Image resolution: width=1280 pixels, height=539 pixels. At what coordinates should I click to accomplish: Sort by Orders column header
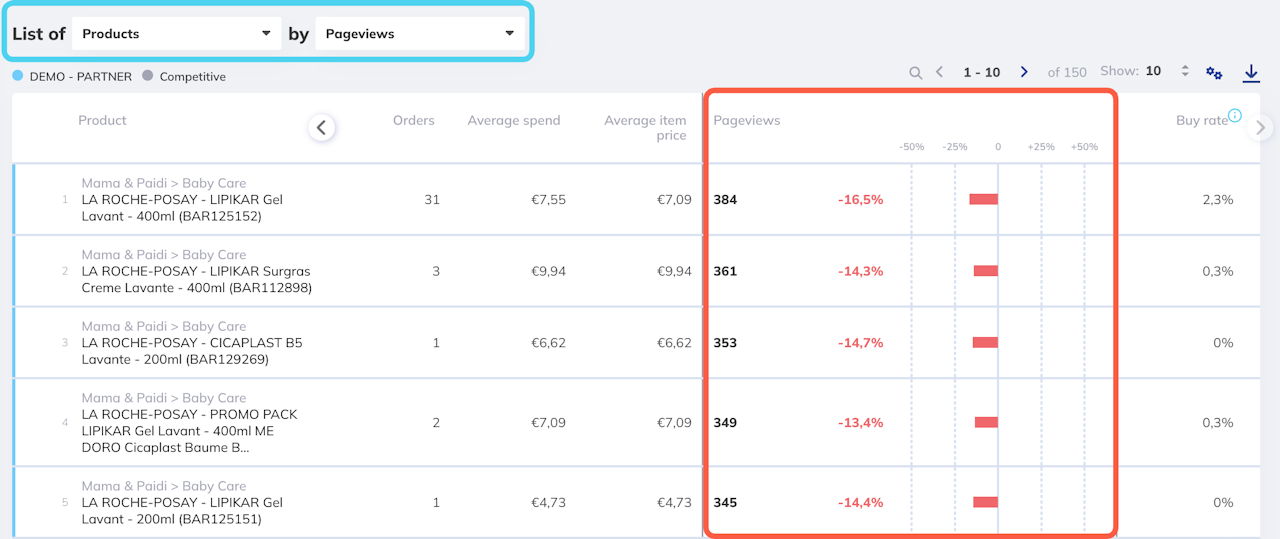coord(413,120)
